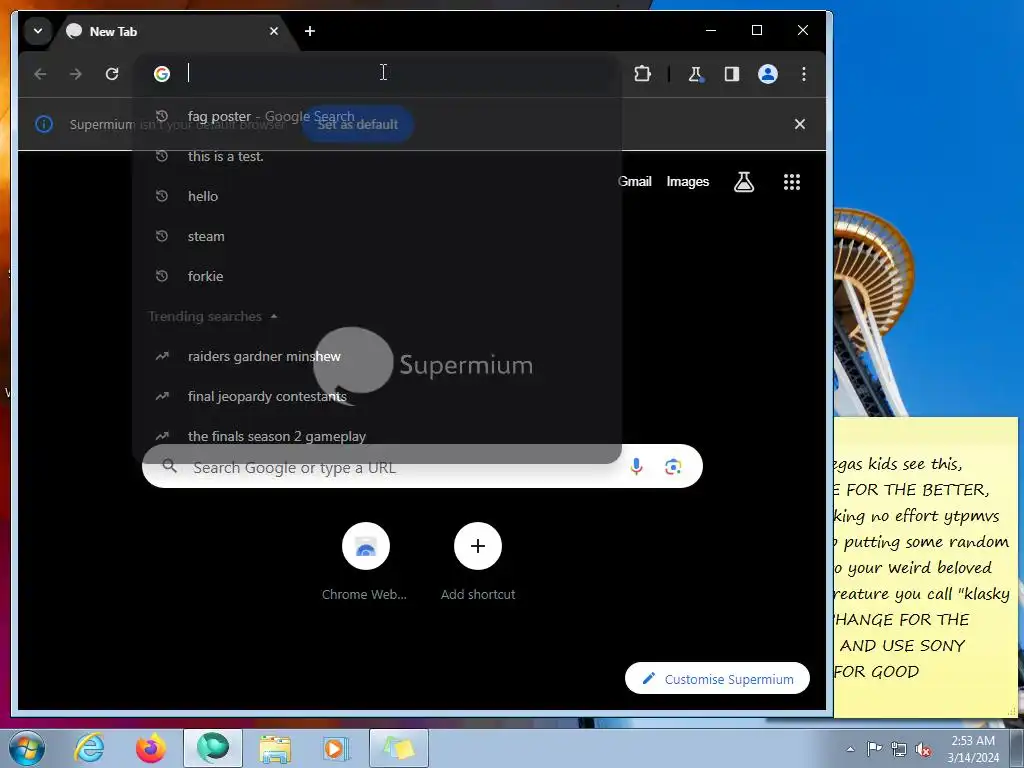The image size is (1024, 768).
Task: Close the New Tab tab
Action: click(274, 31)
